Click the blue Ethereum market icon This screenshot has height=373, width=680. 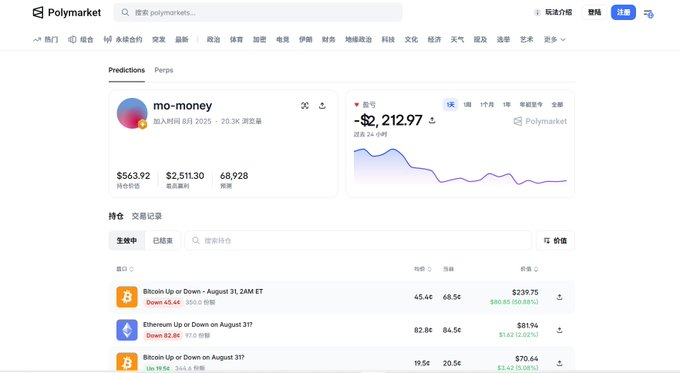[127, 330]
